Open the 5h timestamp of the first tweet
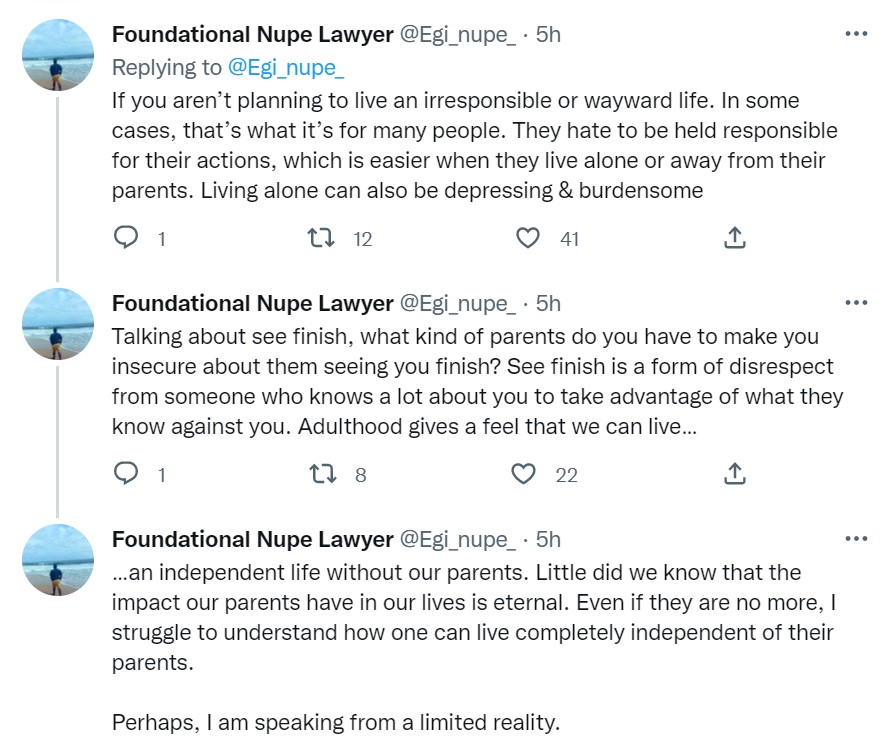Screen dimensions: 894x742 click(548, 34)
